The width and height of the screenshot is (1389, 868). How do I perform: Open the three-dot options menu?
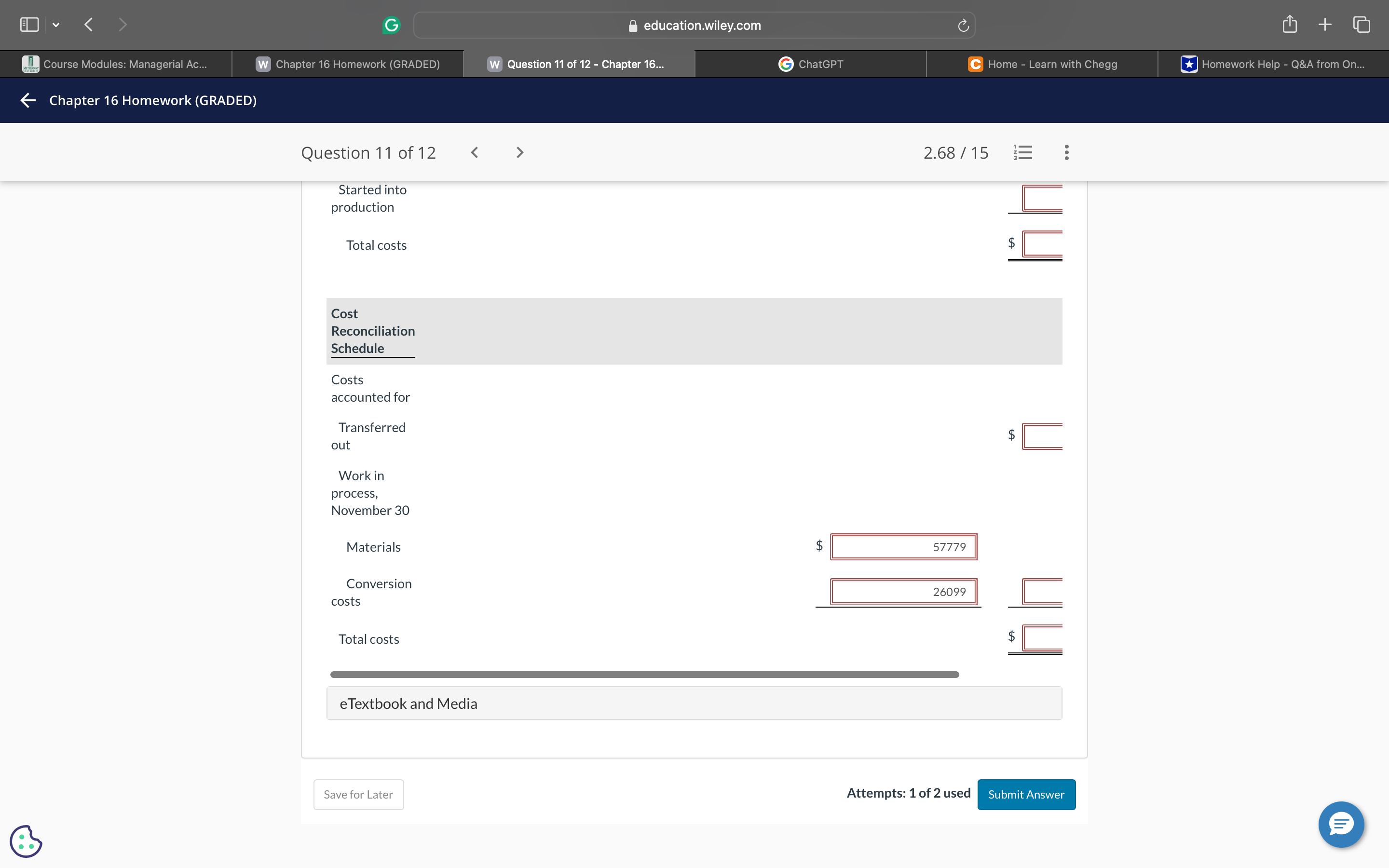[1066, 152]
